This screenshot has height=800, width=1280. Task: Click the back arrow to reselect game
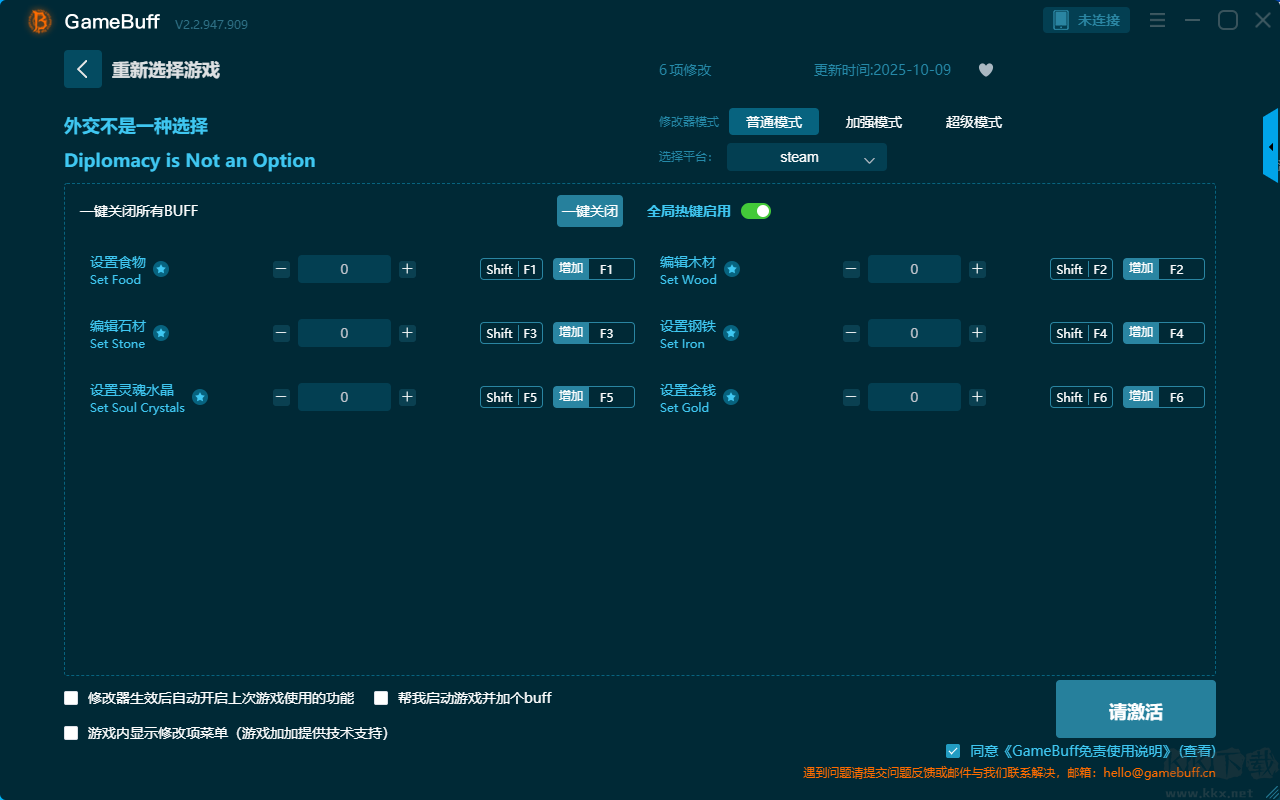click(83, 69)
